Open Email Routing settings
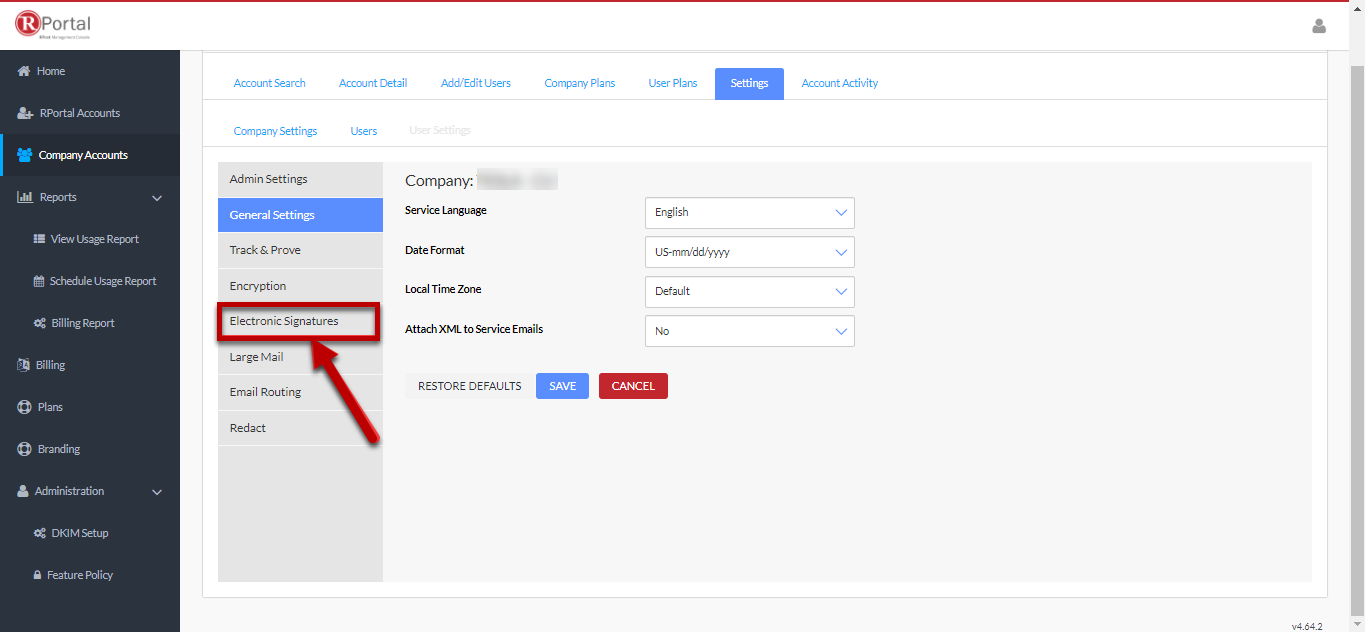The width and height of the screenshot is (1365, 632). 300,392
